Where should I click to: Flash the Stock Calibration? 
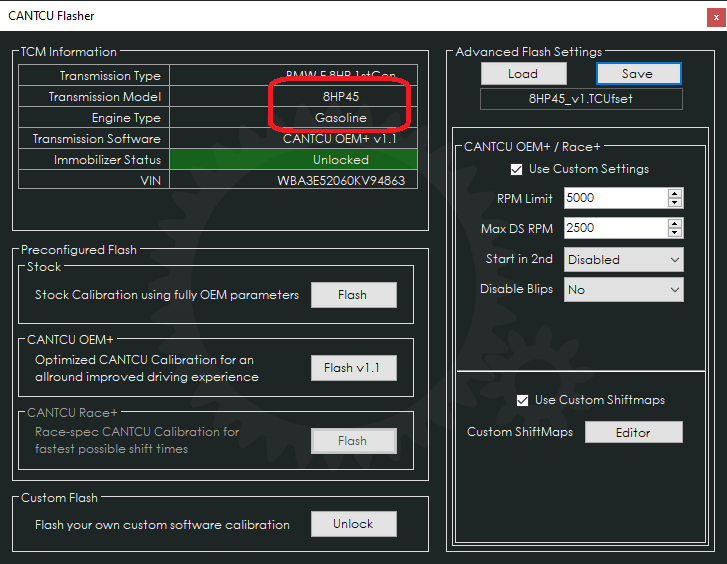pos(353,295)
